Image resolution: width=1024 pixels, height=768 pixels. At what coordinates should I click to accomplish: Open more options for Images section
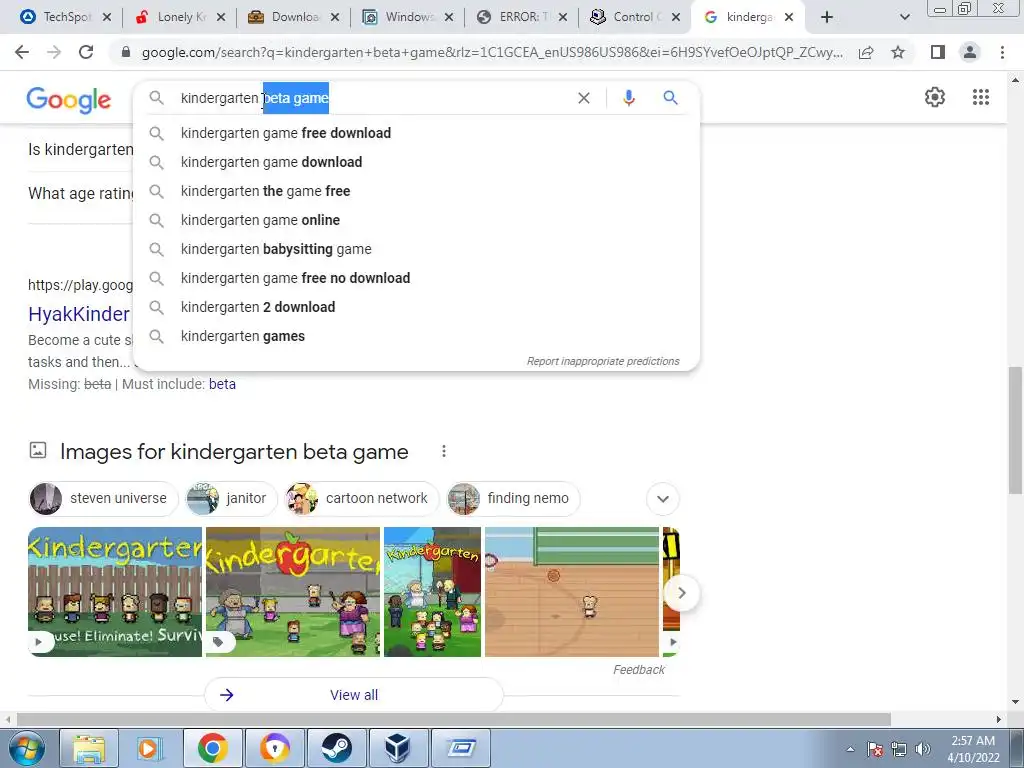coord(444,451)
